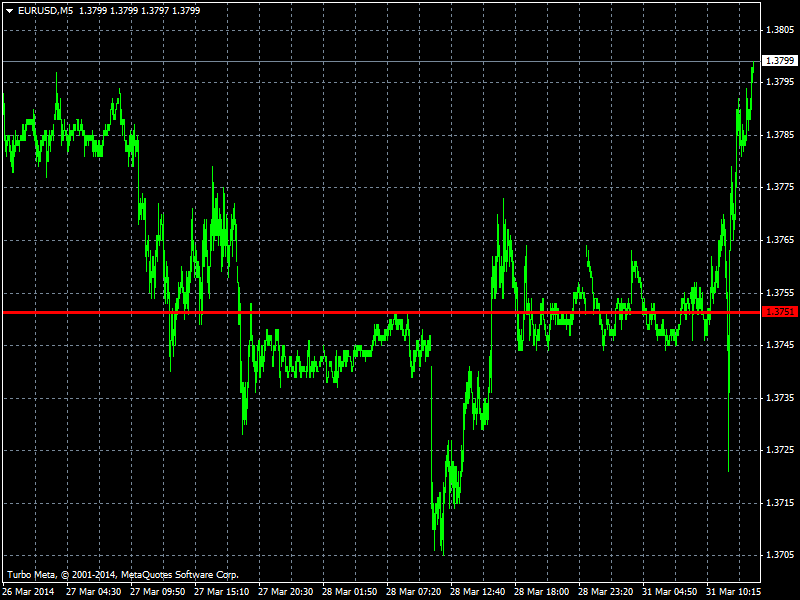Click the 1.3735 price scale label
The width and height of the screenshot is (800, 600).
pyautogui.click(x=780, y=398)
